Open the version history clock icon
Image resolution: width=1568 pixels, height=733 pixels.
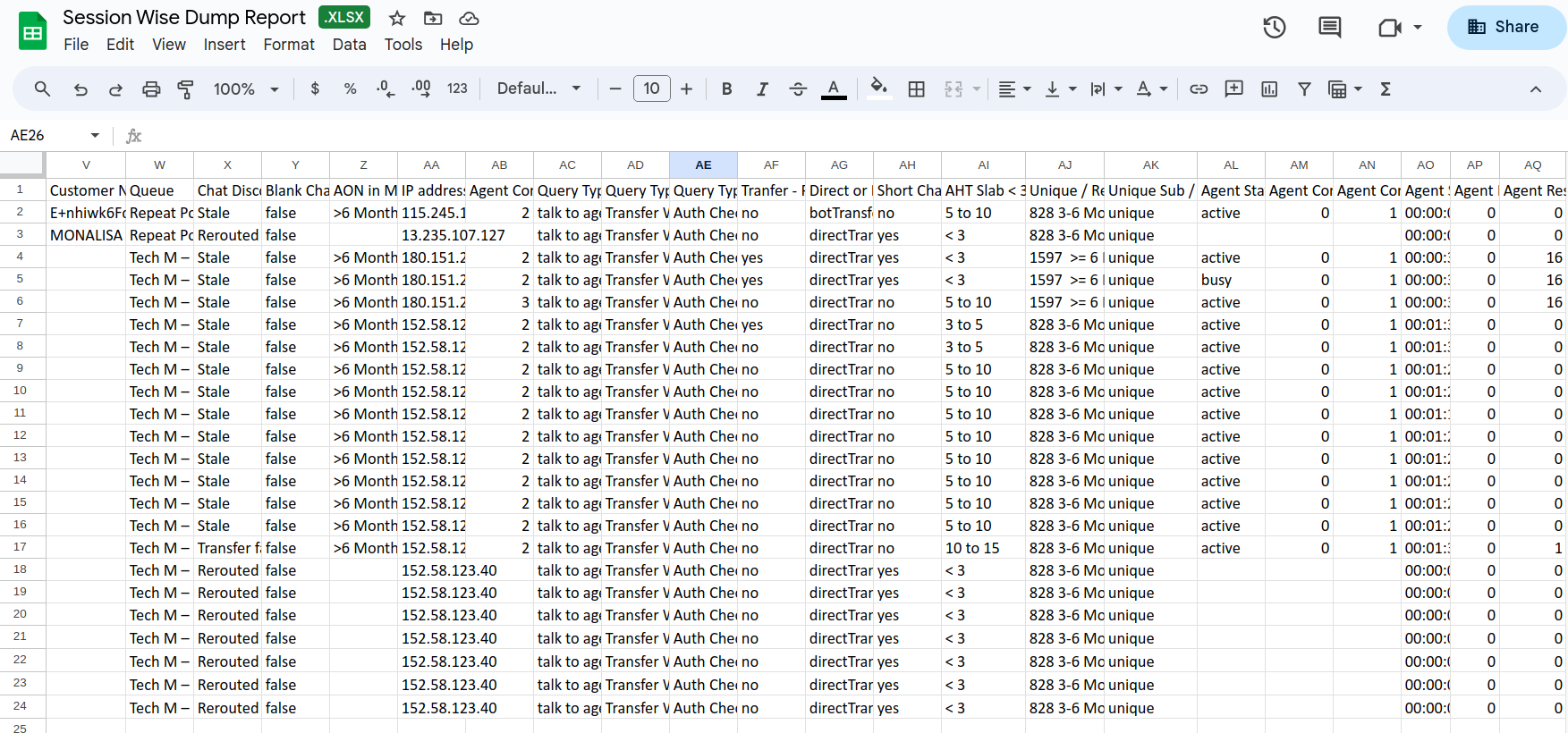pyautogui.click(x=1274, y=28)
